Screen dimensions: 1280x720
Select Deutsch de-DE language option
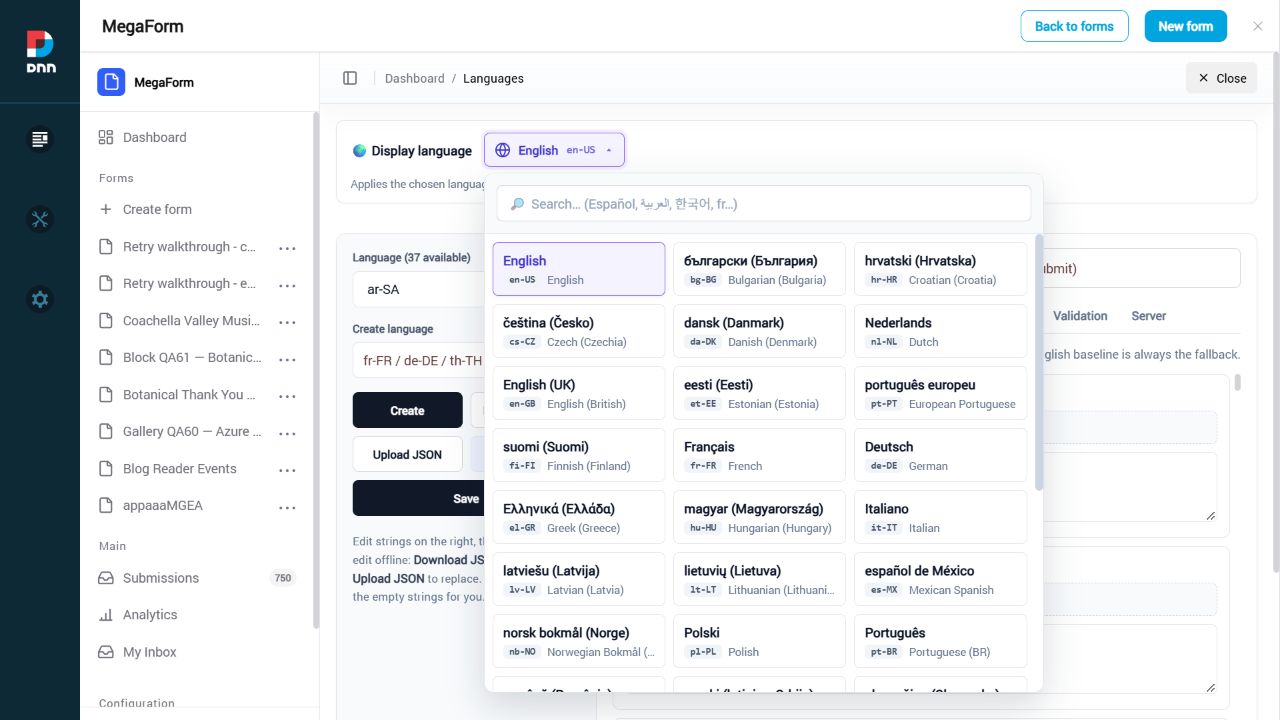coord(940,455)
